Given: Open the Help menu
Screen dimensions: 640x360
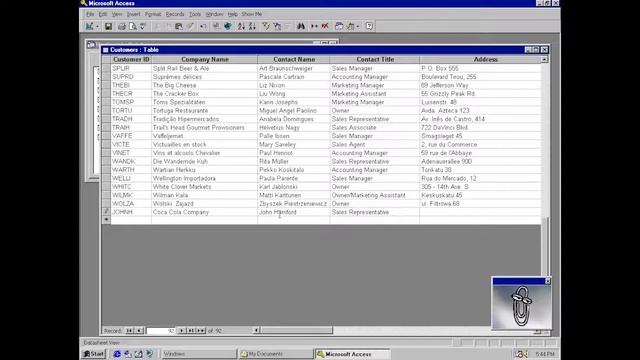Looking at the screenshot, I should click(x=232, y=14).
